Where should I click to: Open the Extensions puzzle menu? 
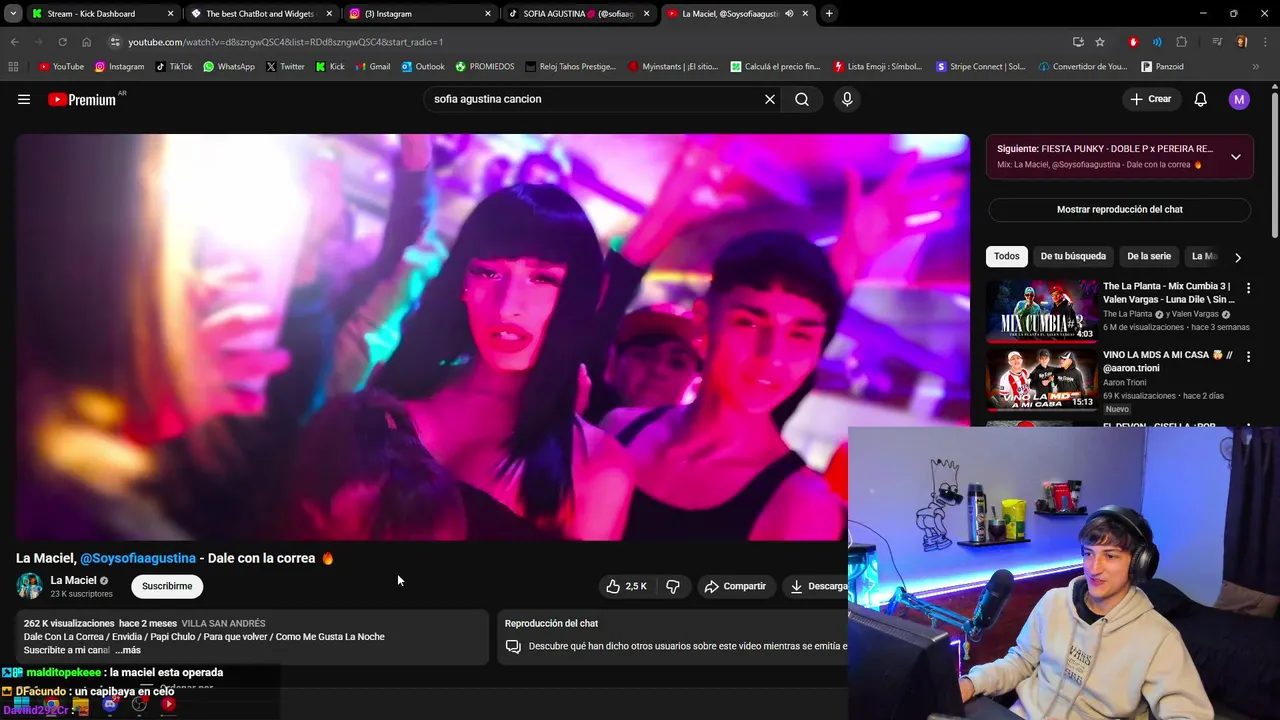click(1181, 42)
